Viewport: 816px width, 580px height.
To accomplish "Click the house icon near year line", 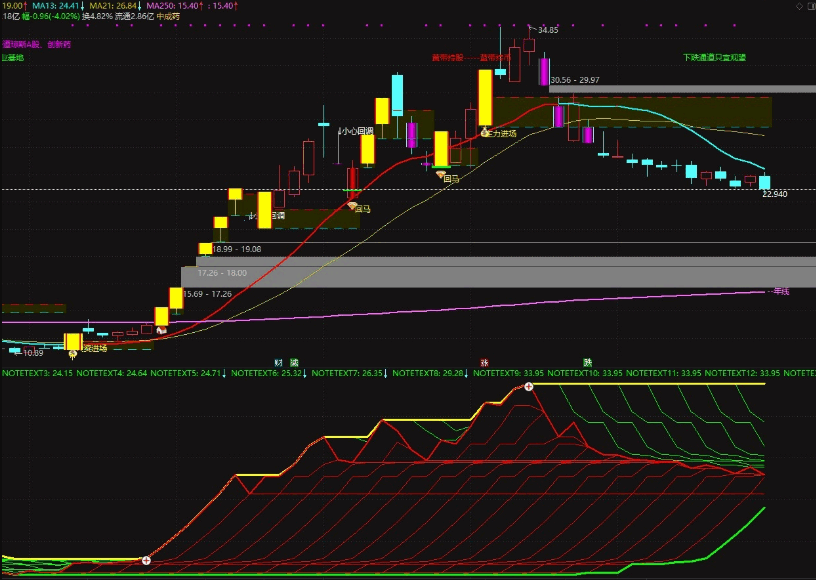I will (x=161, y=330).
